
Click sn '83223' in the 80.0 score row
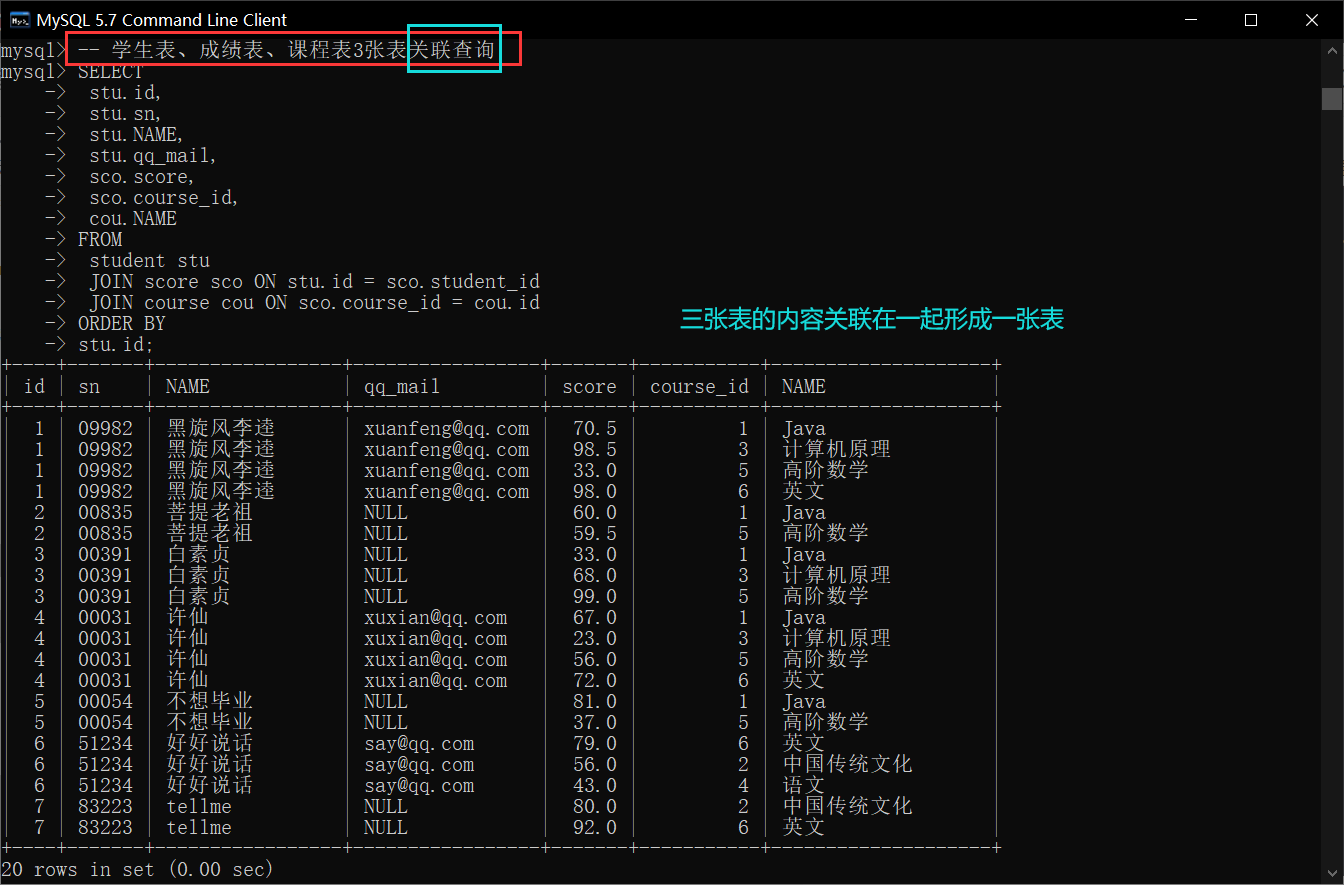click(x=105, y=807)
